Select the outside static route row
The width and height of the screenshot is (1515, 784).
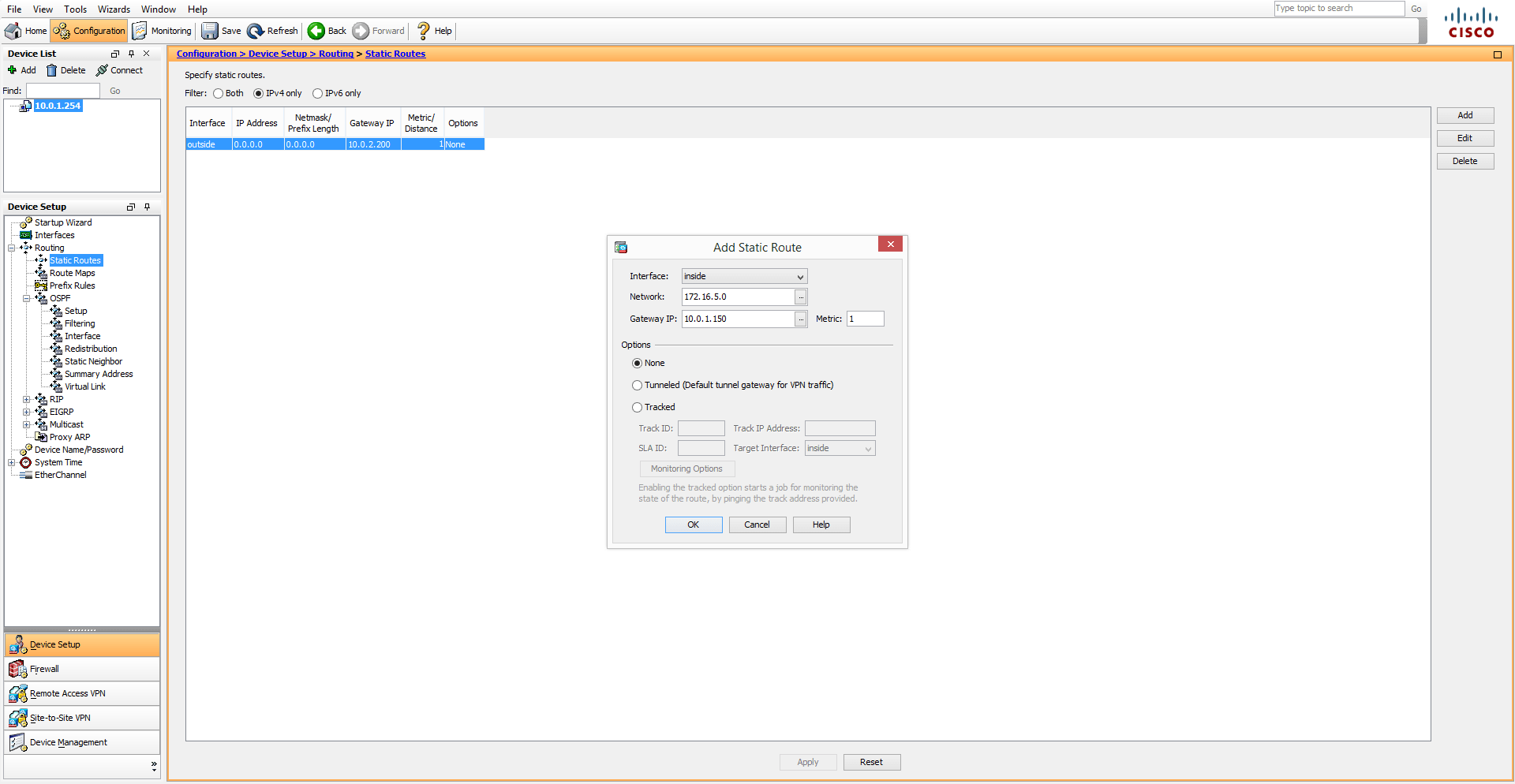pos(335,144)
